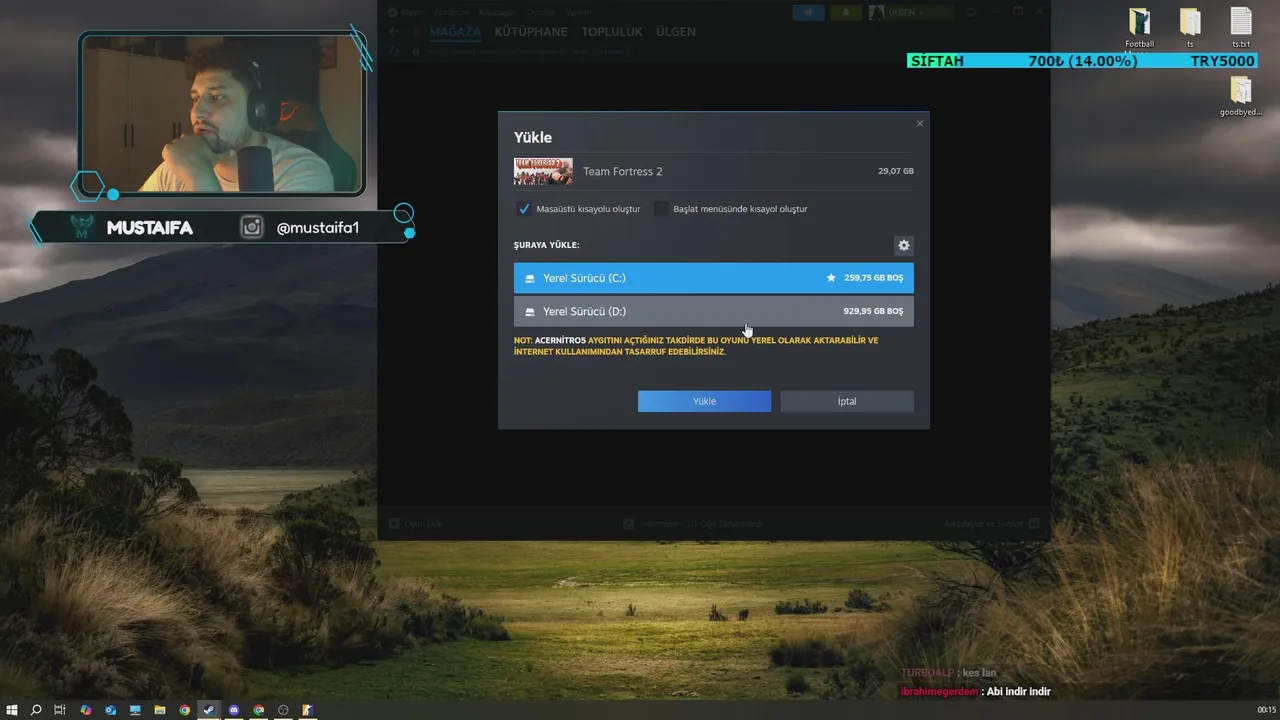Cancel installation with İptal button
Viewport: 1280px width, 720px height.
coord(847,401)
